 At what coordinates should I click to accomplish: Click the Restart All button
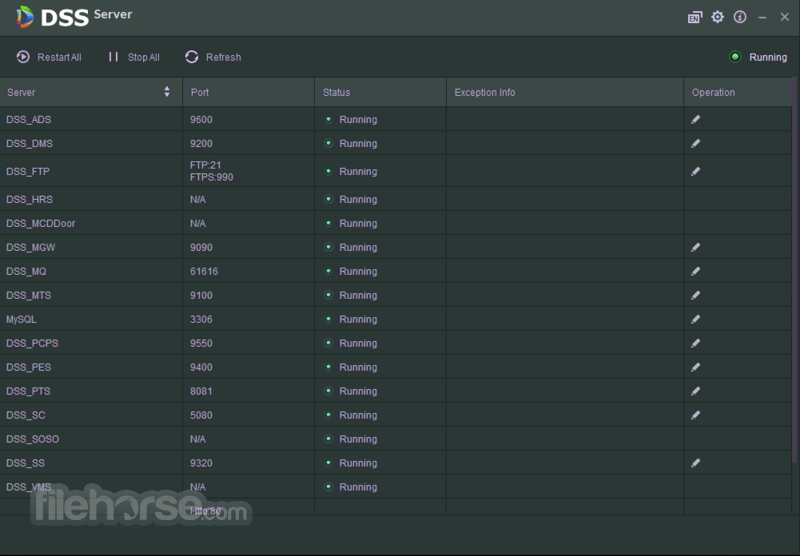(x=49, y=57)
